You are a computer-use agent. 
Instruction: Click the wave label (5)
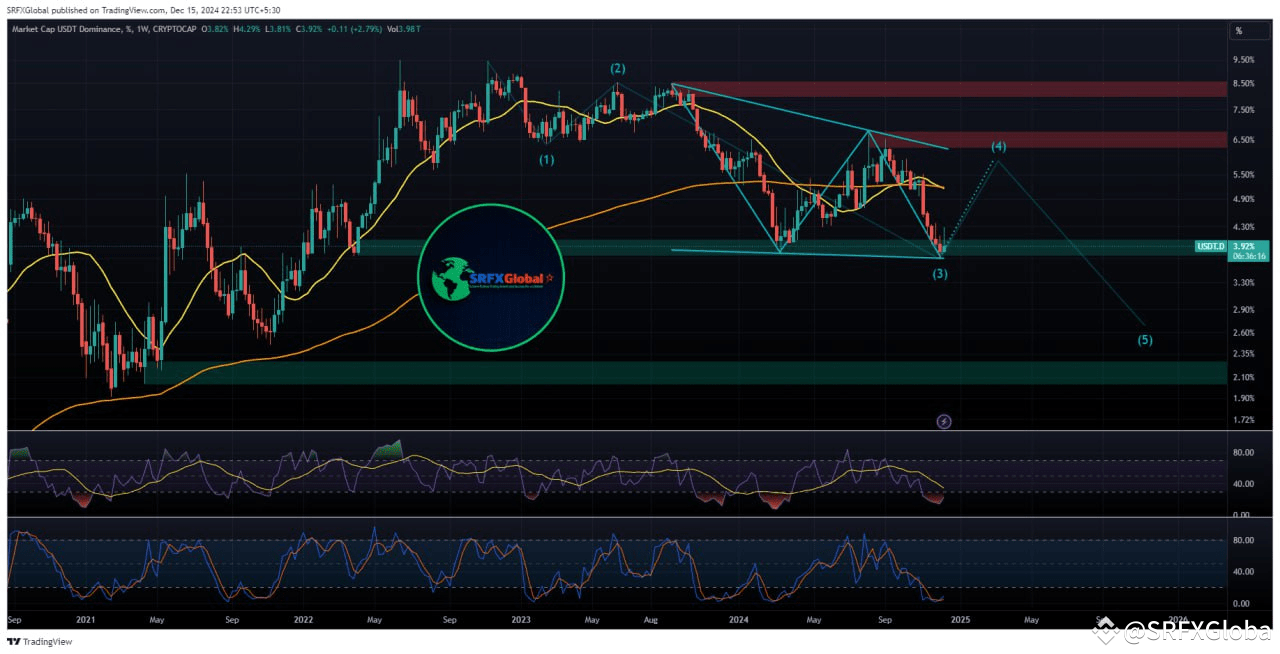1145,340
